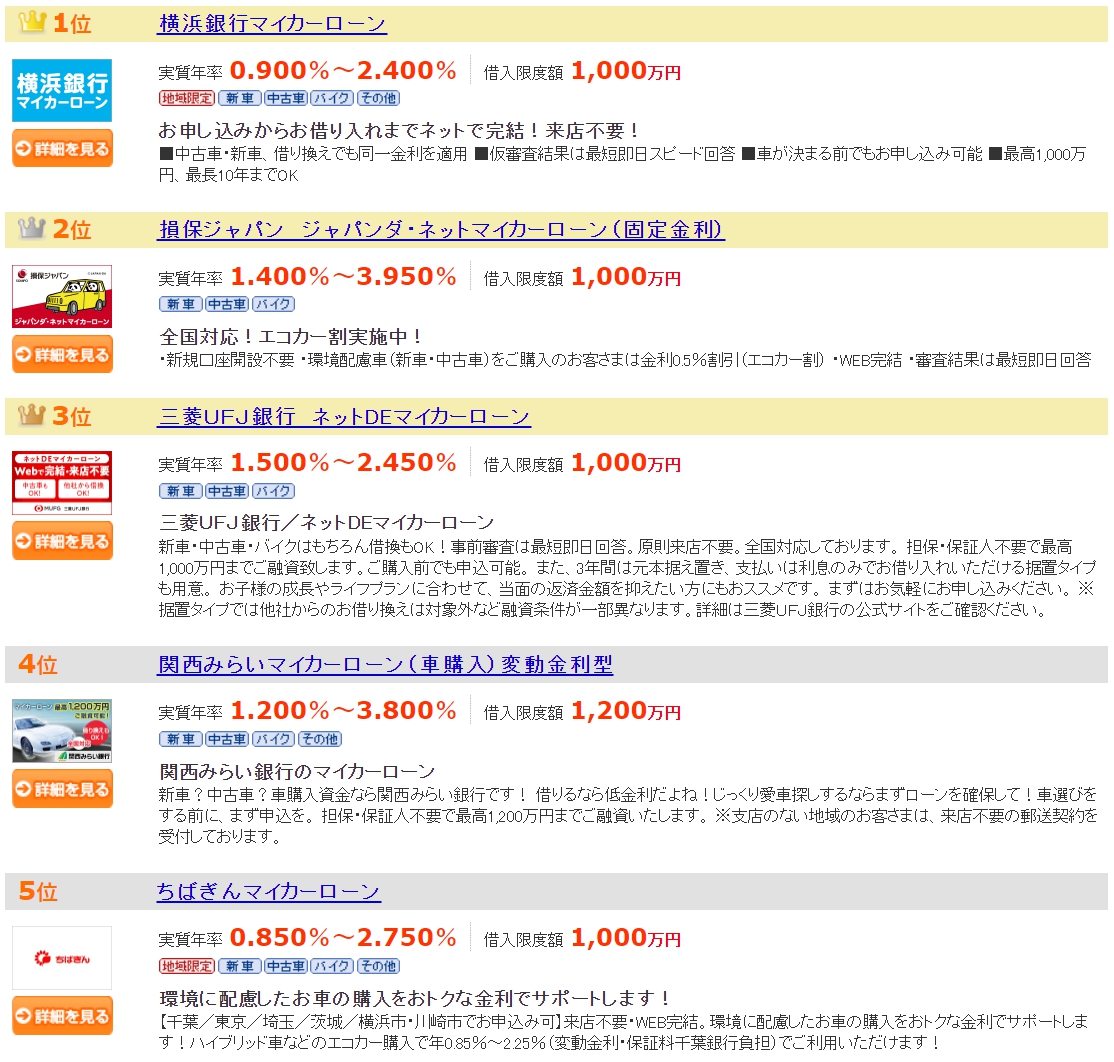Open the ちばぎんマイカーローン title link

pos(269,891)
